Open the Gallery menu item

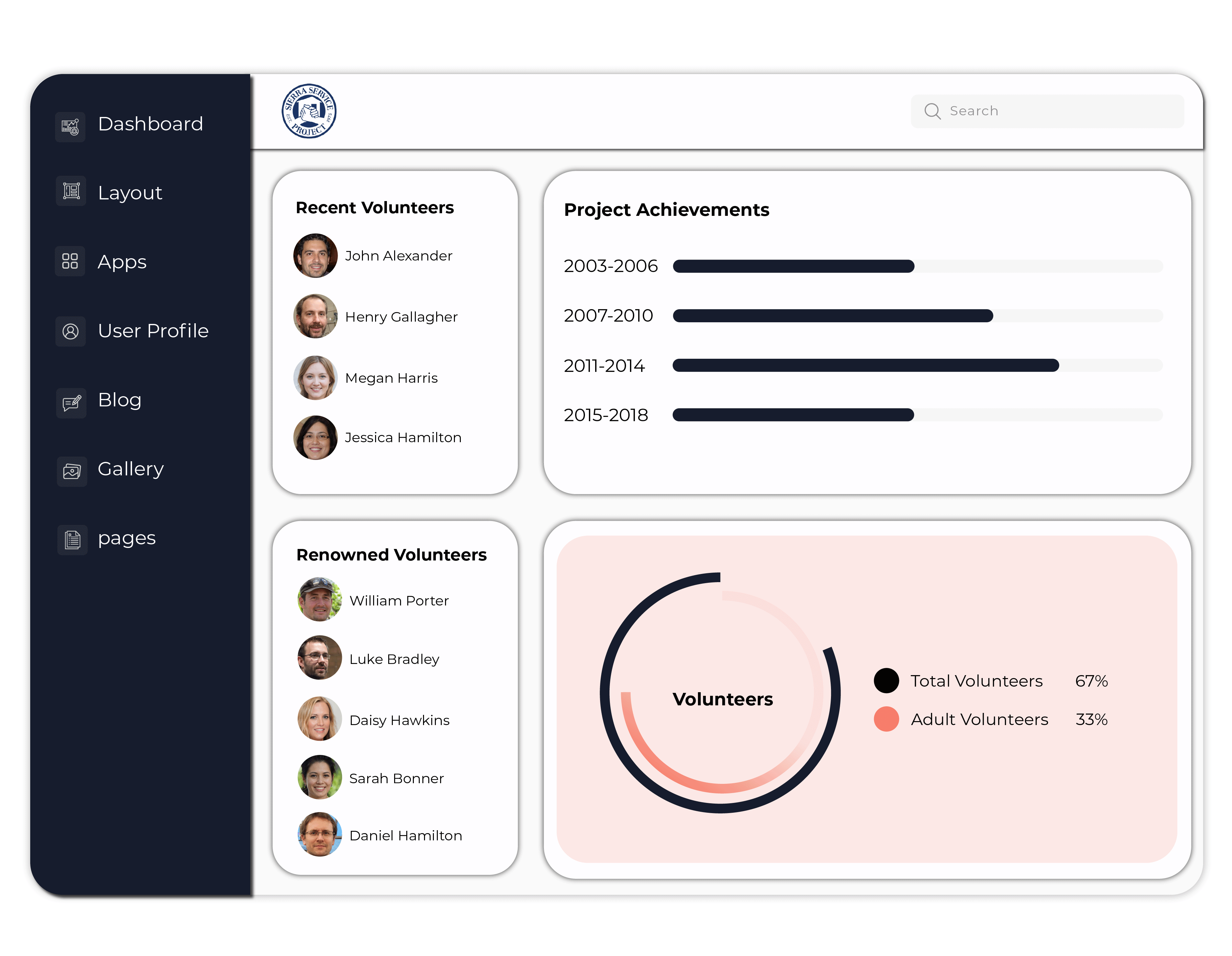[130, 469]
